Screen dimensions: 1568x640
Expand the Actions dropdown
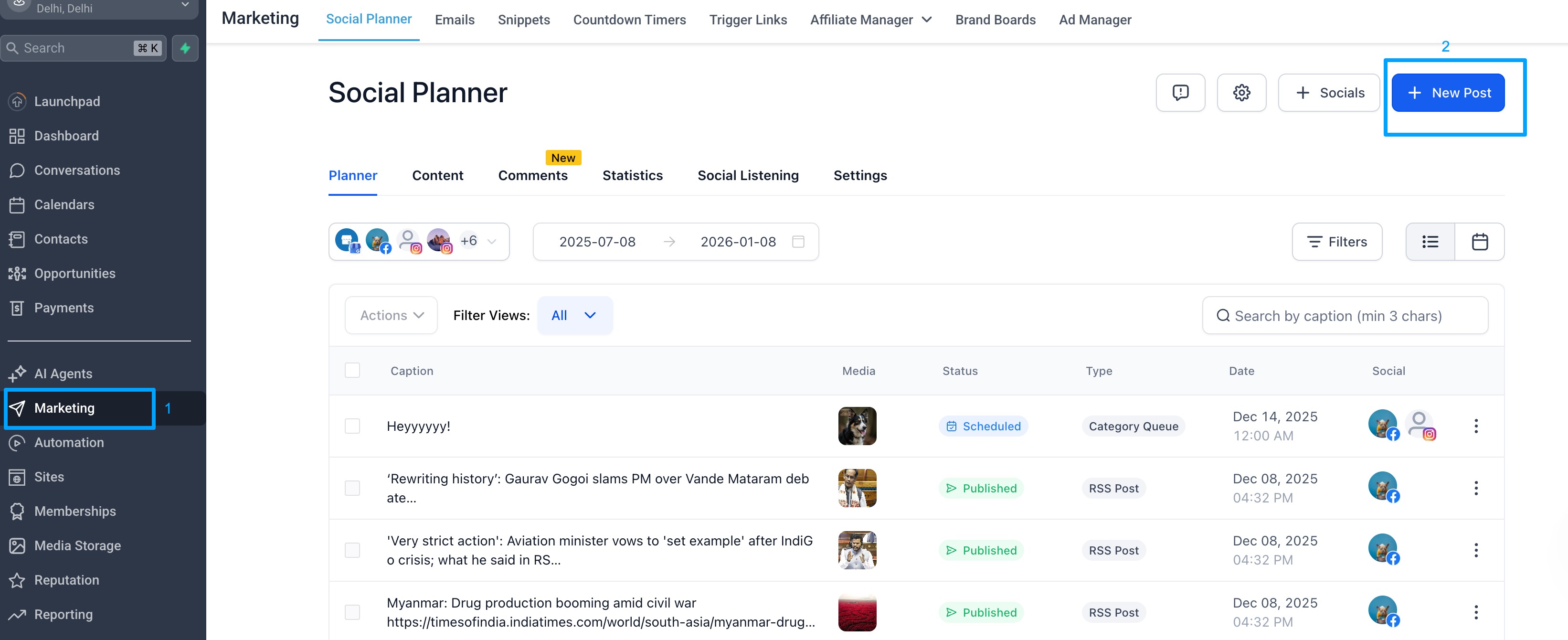point(392,315)
